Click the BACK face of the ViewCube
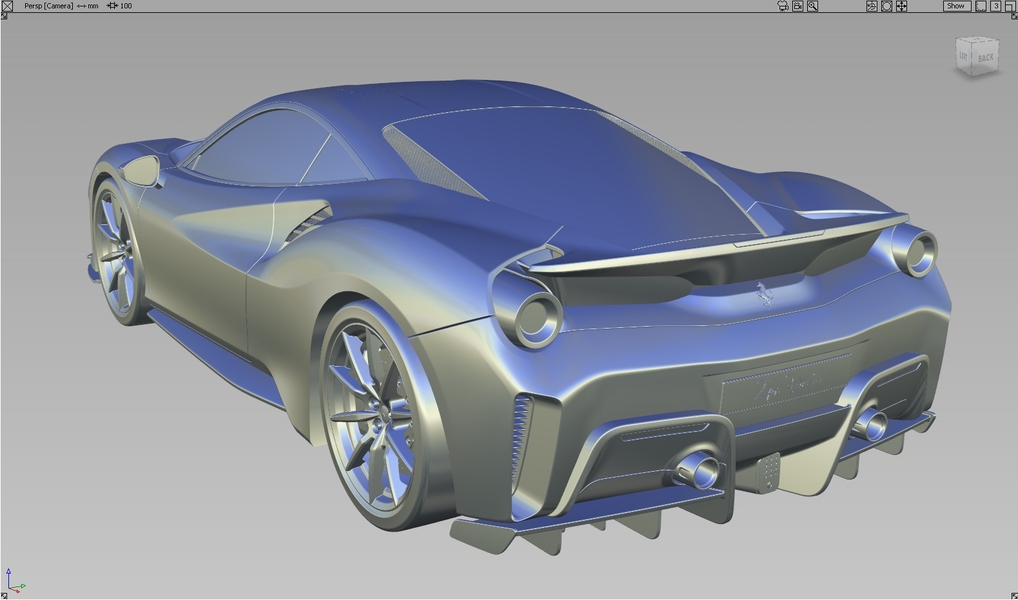 point(986,57)
